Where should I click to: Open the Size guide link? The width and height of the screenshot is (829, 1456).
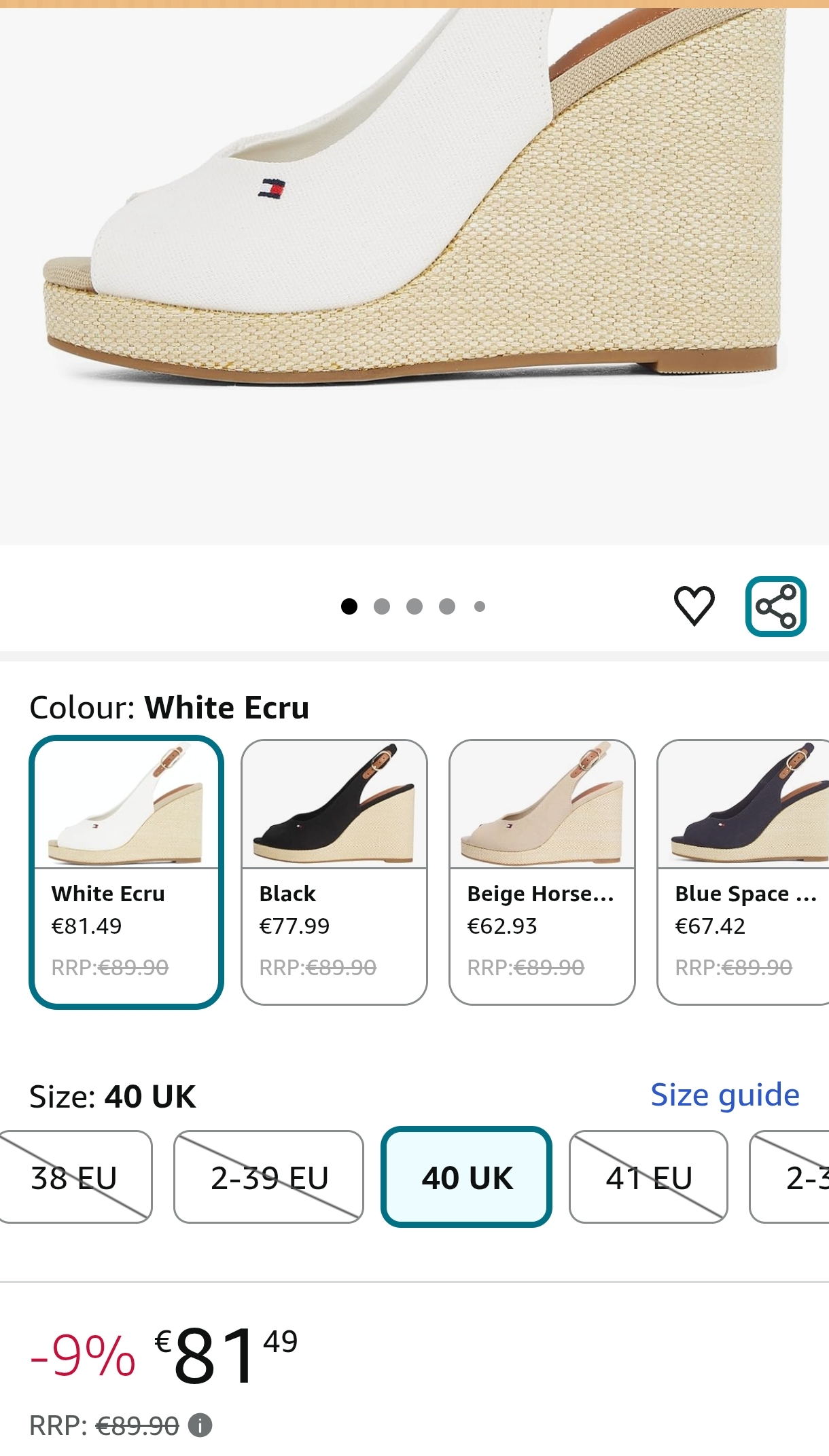click(x=724, y=1095)
